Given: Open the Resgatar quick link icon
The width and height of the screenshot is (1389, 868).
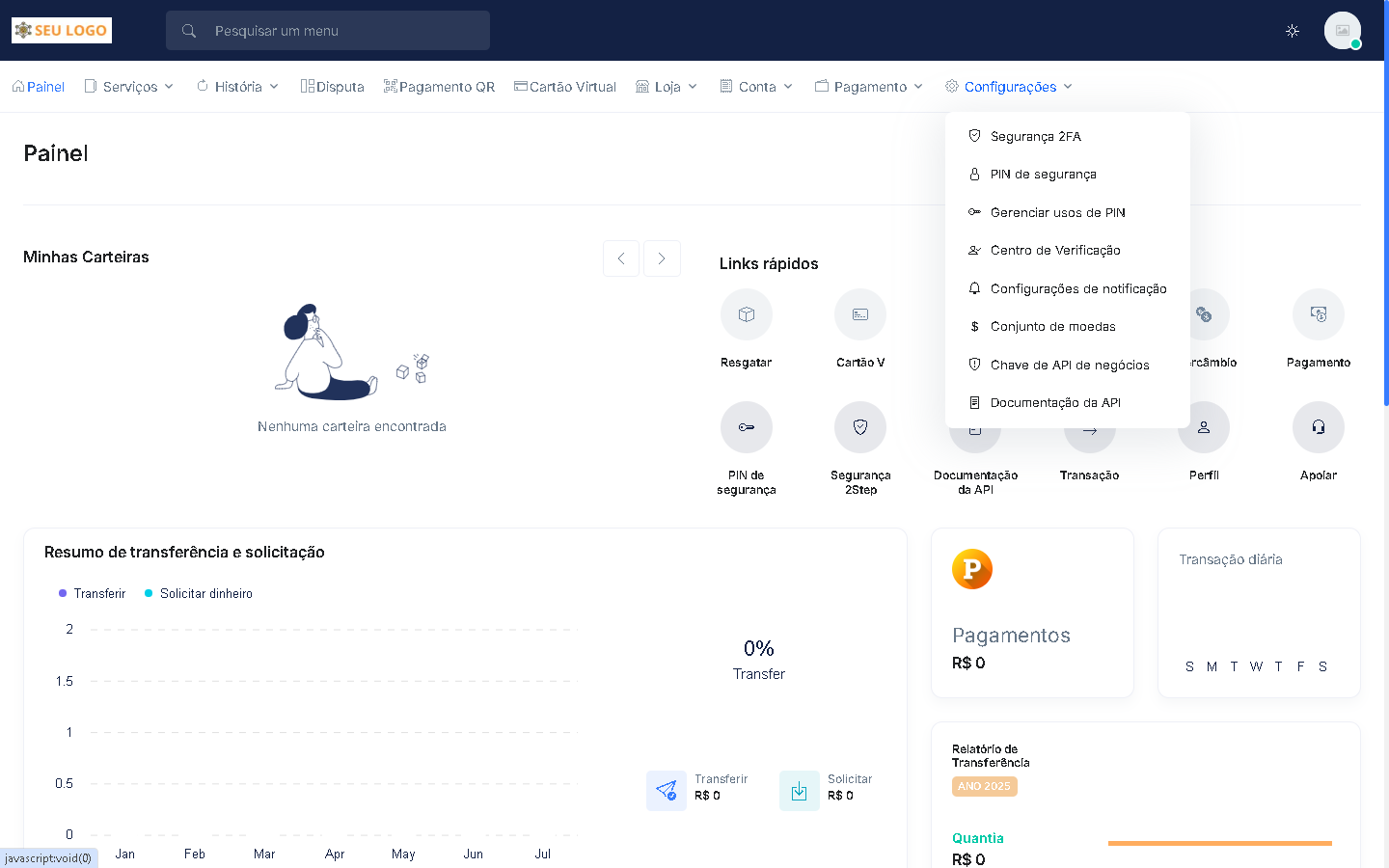Looking at the screenshot, I should 746,314.
